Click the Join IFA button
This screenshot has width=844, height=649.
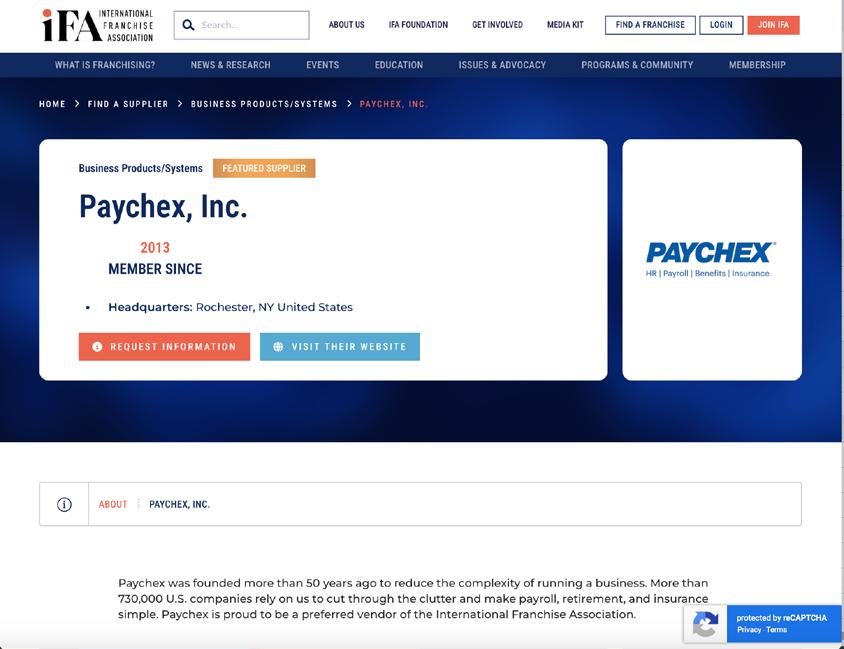(x=773, y=25)
